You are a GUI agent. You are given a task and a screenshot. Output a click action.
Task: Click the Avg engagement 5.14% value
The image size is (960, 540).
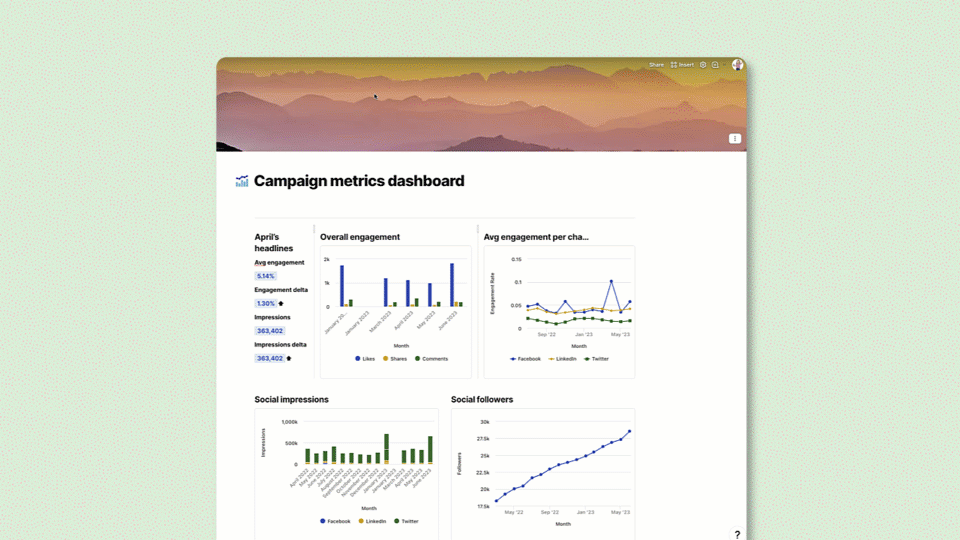click(x=266, y=276)
